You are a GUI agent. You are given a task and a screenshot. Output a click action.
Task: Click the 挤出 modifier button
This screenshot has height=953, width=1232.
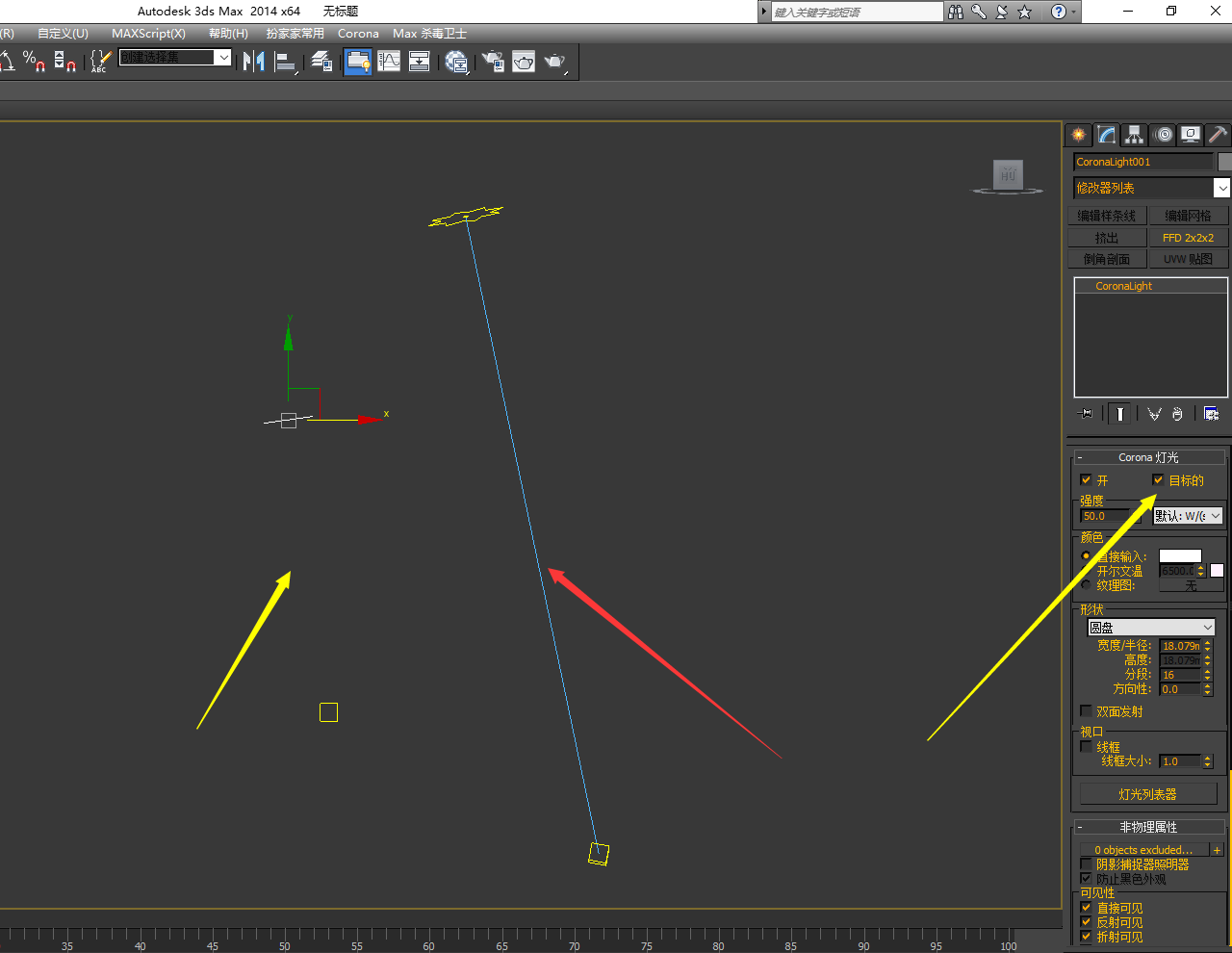pos(1107,238)
